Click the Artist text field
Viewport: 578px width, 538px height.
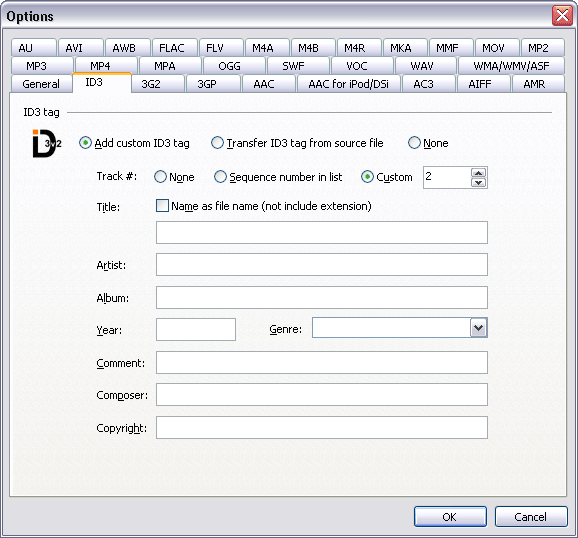point(322,264)
